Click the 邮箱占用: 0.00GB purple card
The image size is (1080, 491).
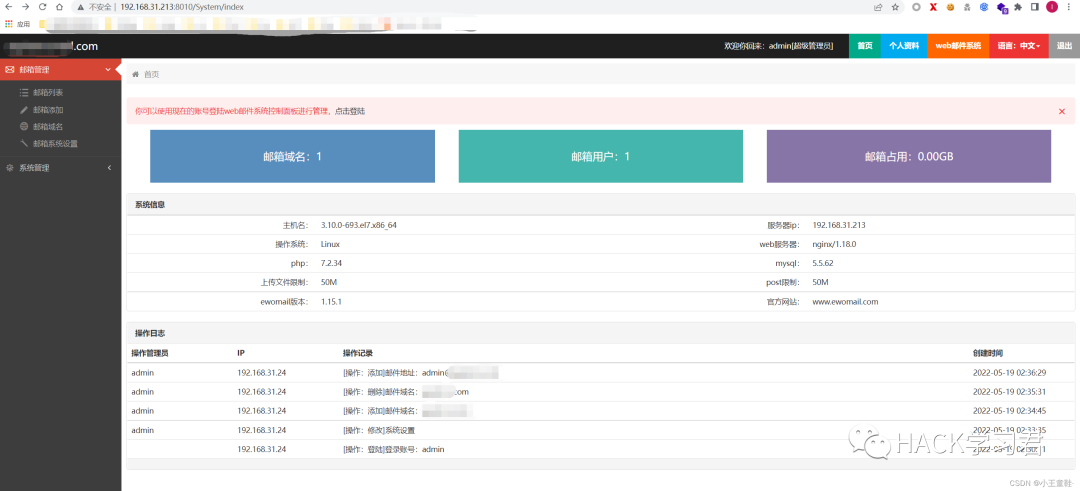pyautogui.click(x=908, y=156)
